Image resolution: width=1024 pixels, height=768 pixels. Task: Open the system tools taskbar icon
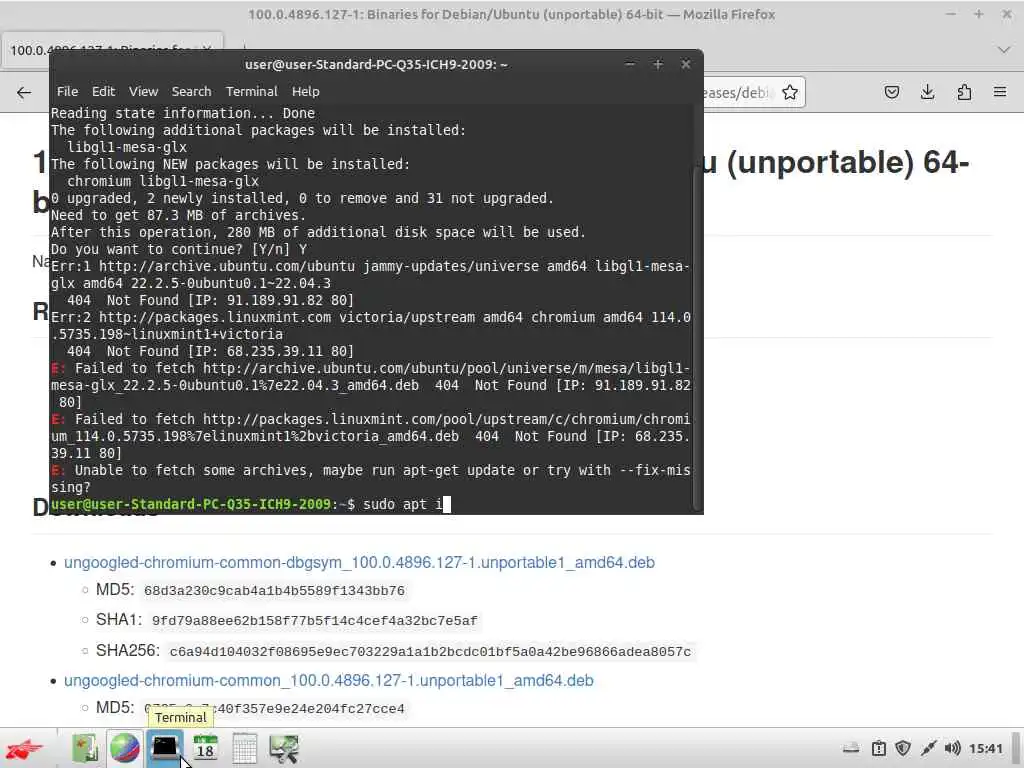pos(284,748)
